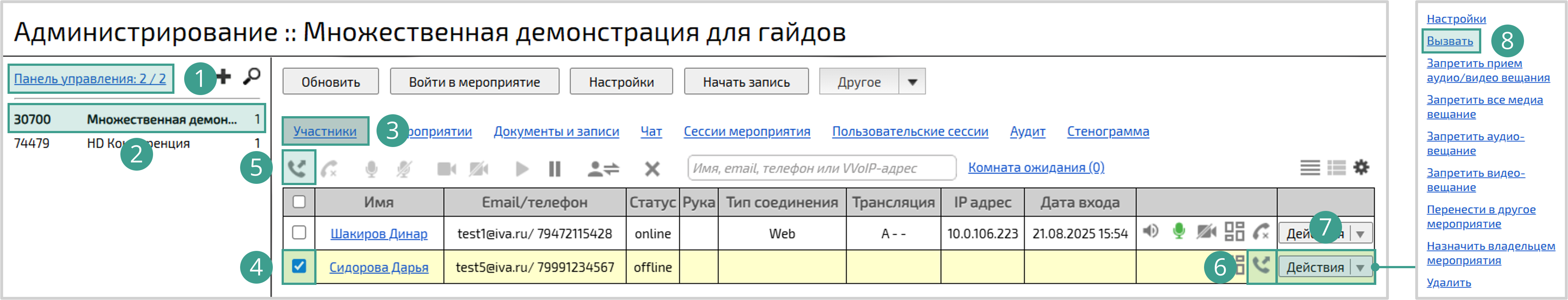Uncheck the checkbox for Сидорова Дарья

click(299, 266)
